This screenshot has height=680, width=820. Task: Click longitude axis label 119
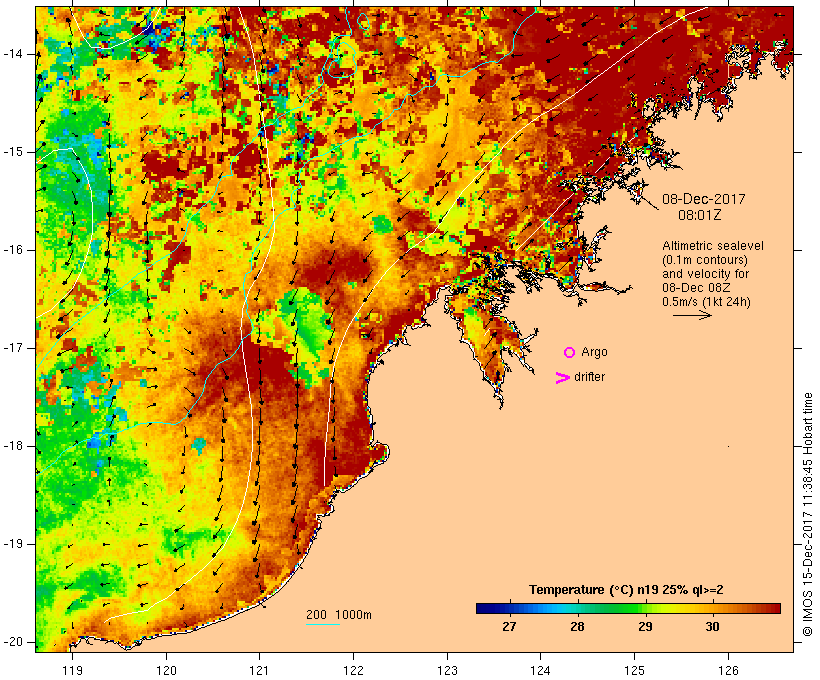click(72, 671)
